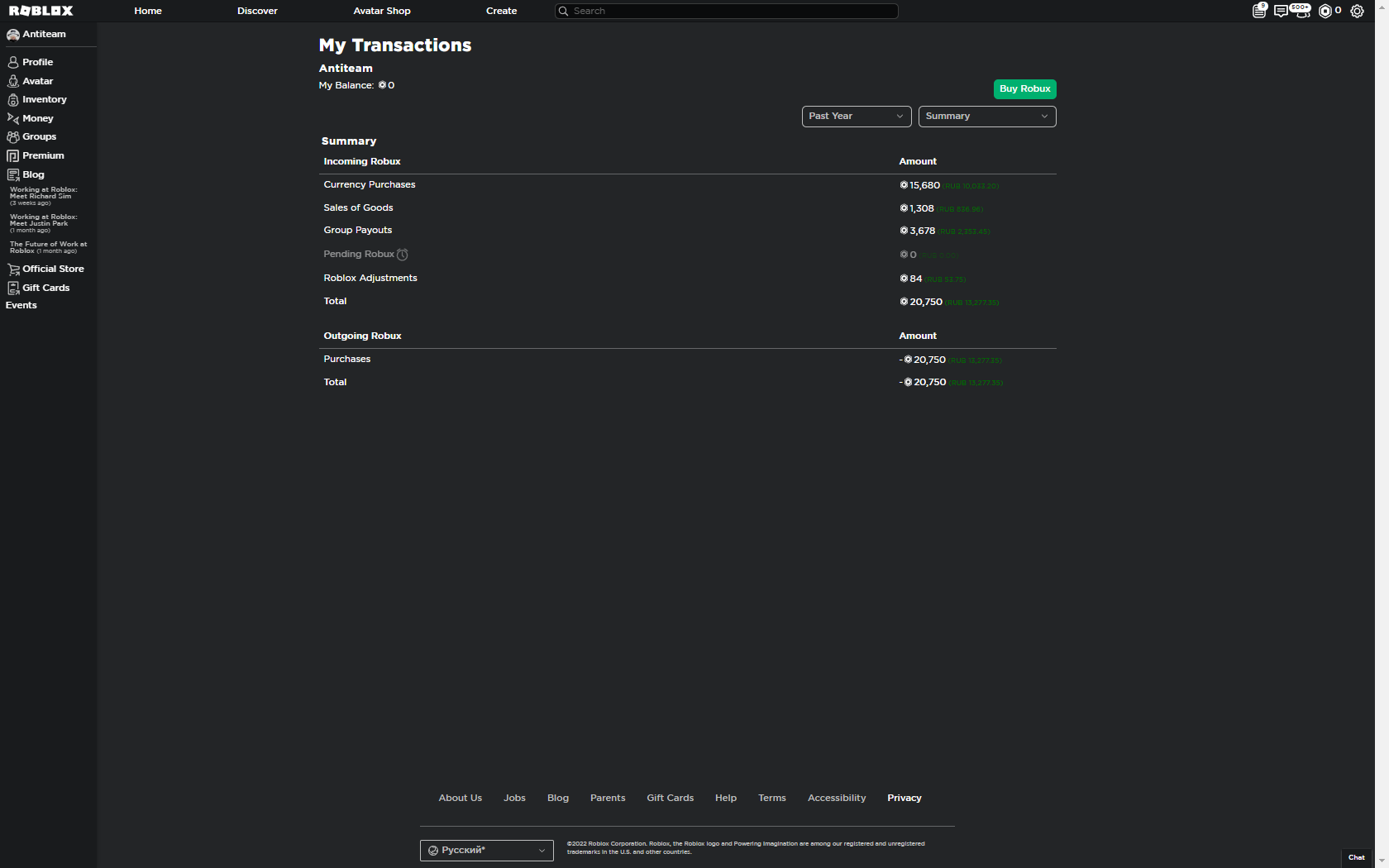Open Discover in the top navigation
Image resolution: width=1389 pixels, height=868 pixels.
point(257,11)
